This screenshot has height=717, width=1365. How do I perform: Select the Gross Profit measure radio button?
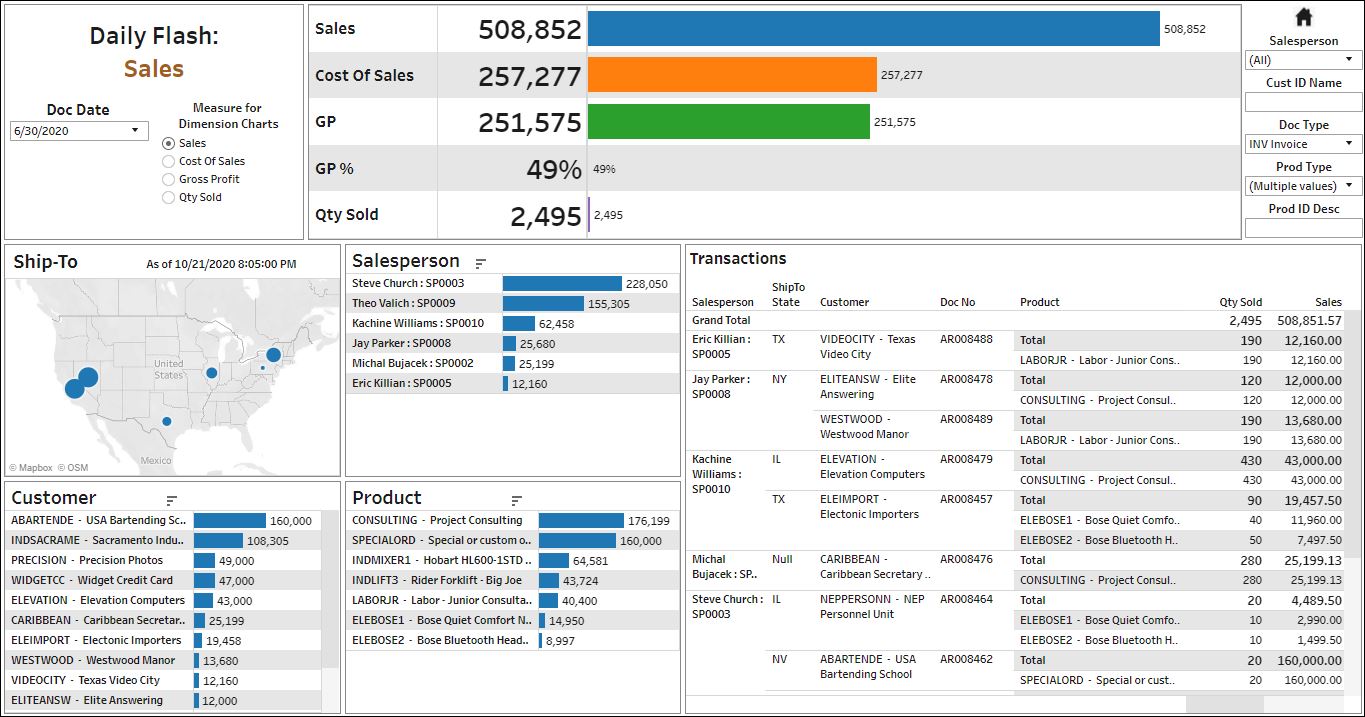168,179
